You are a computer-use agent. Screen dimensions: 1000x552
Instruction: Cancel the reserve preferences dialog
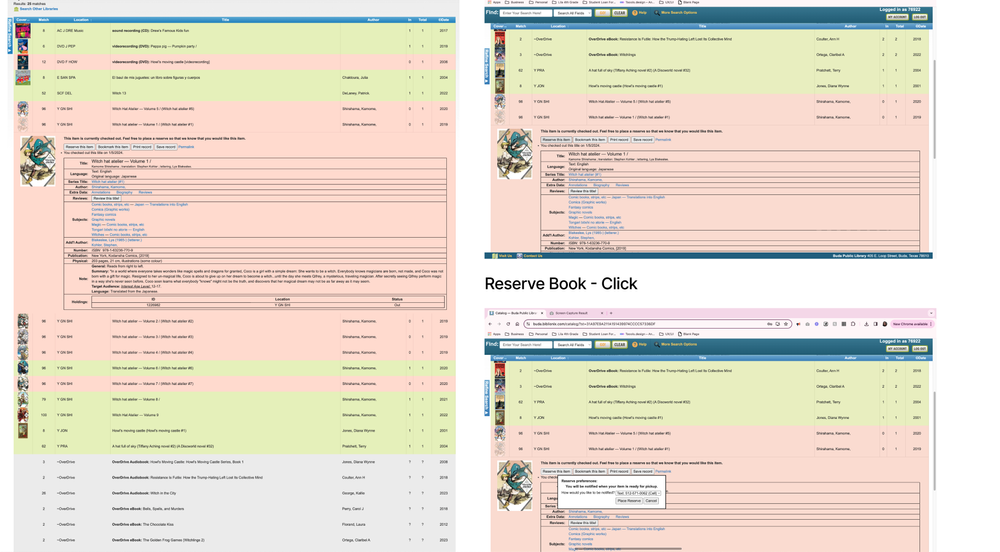pyautogui.click(x=651, y=500)
